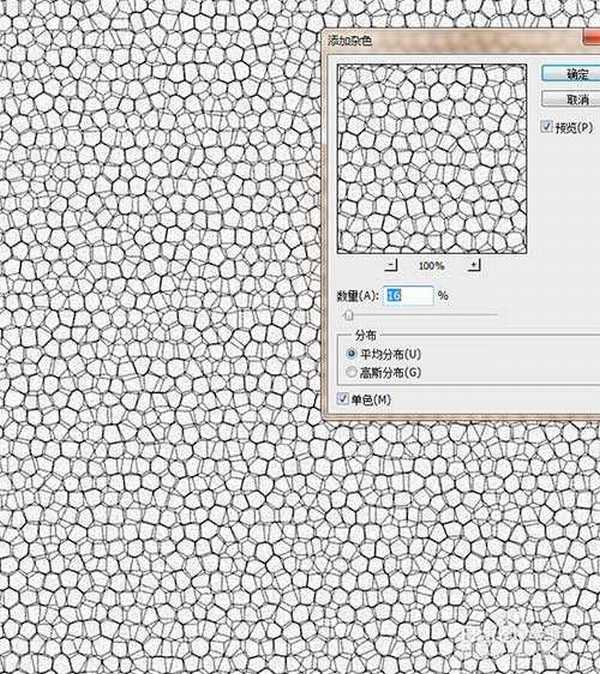
Task: Select the 平均分布(U) radio option
Action: click(350, 354)
